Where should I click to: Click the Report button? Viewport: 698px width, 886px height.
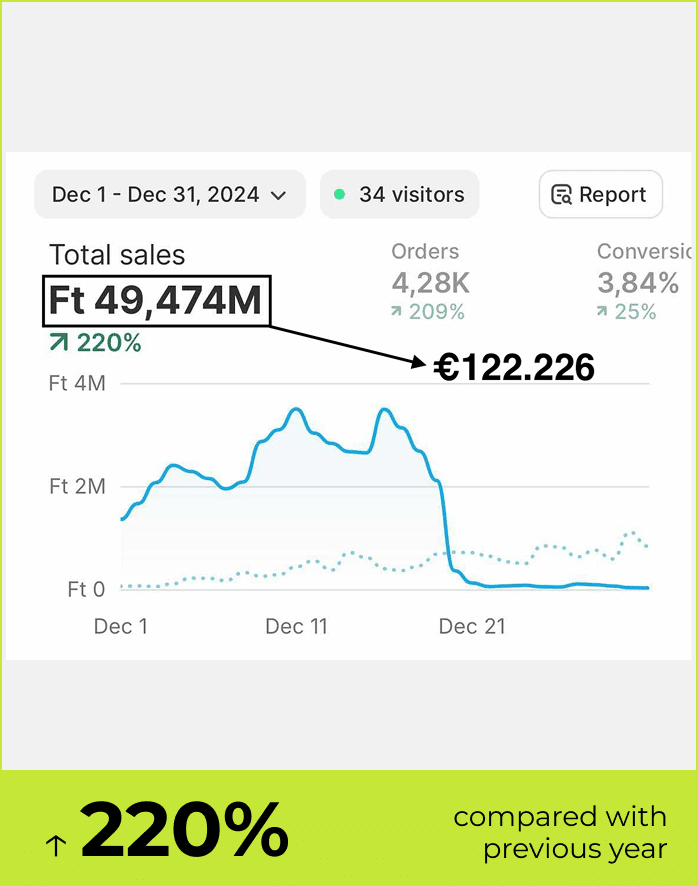600,194
